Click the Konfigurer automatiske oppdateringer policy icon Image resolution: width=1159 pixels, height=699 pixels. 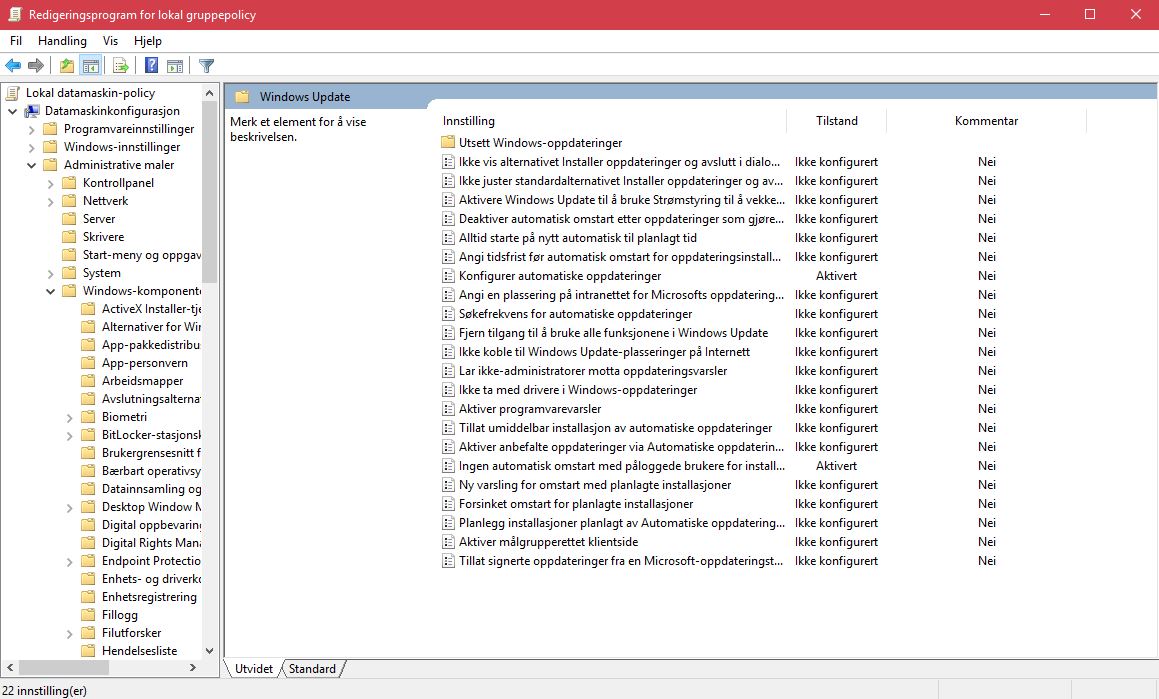coord(448,276)
